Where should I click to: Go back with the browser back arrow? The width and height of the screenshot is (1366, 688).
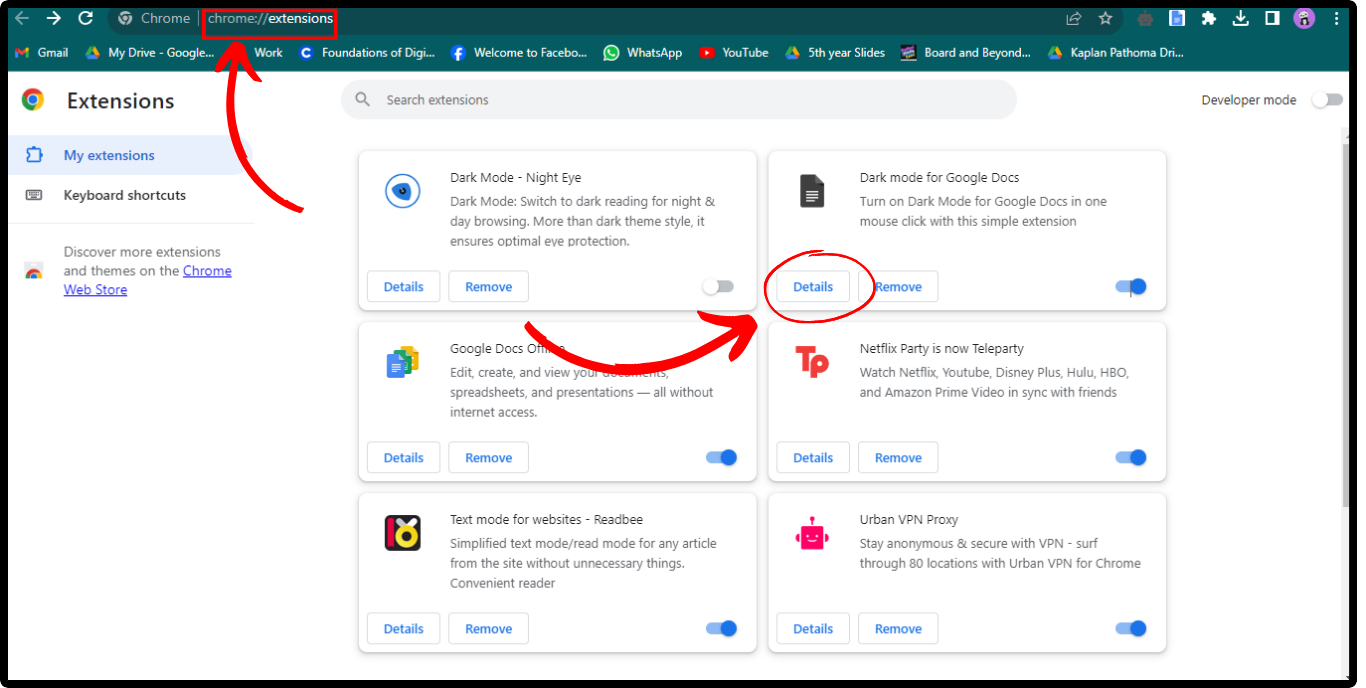(x=21, y=18)
